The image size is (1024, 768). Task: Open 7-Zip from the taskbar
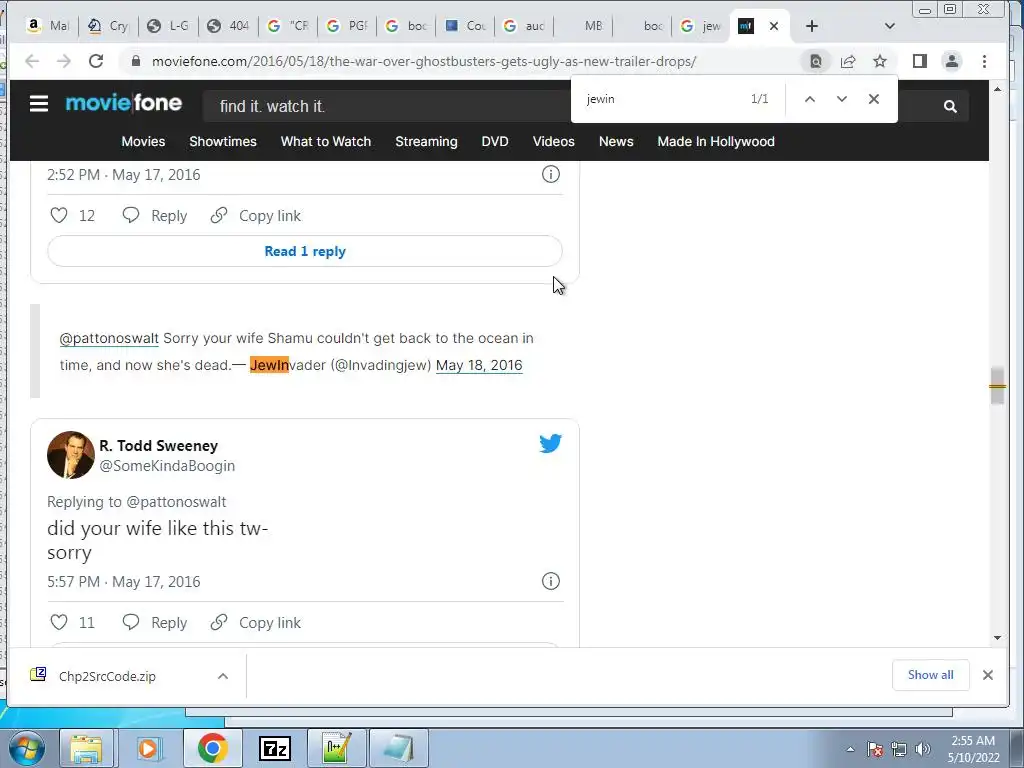274,748
